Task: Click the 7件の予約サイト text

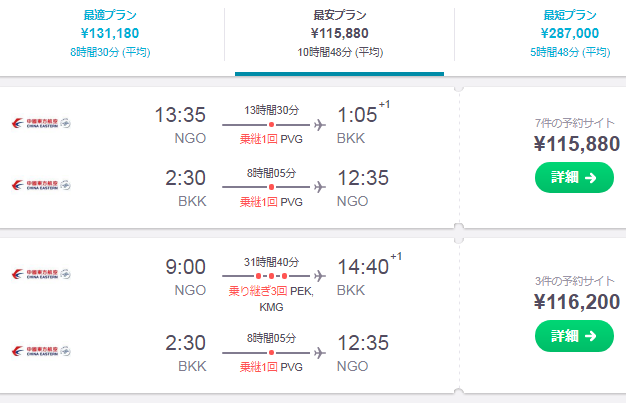Action: click(x=574, y=123)
